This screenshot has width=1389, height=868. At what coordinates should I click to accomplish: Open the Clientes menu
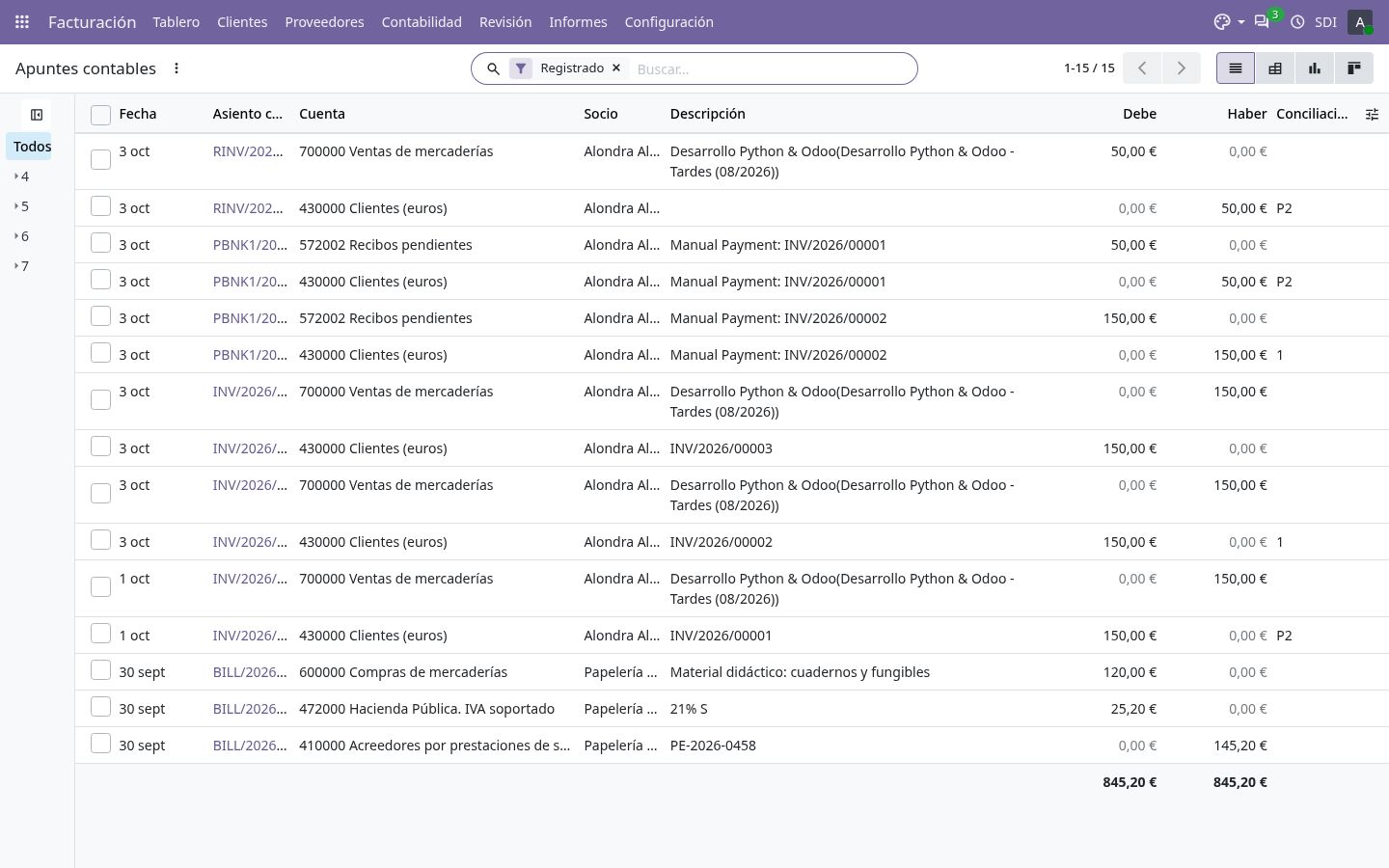click(242, 21)
